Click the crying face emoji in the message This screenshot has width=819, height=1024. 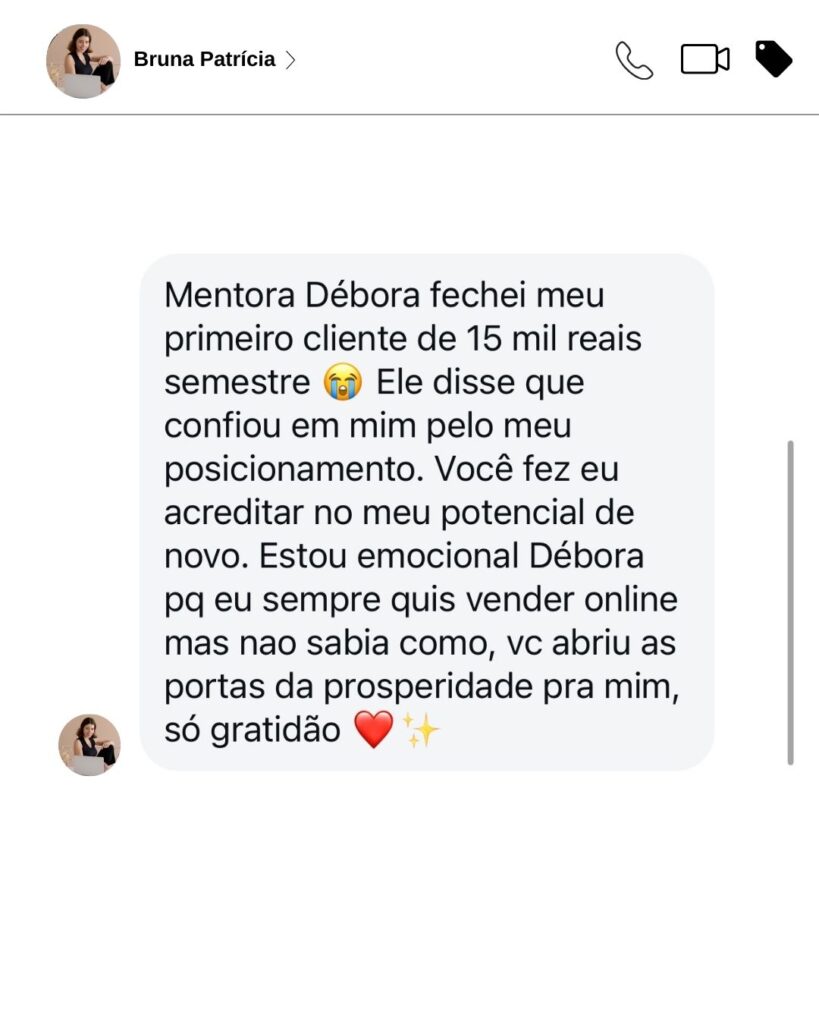tap(342, 384)
